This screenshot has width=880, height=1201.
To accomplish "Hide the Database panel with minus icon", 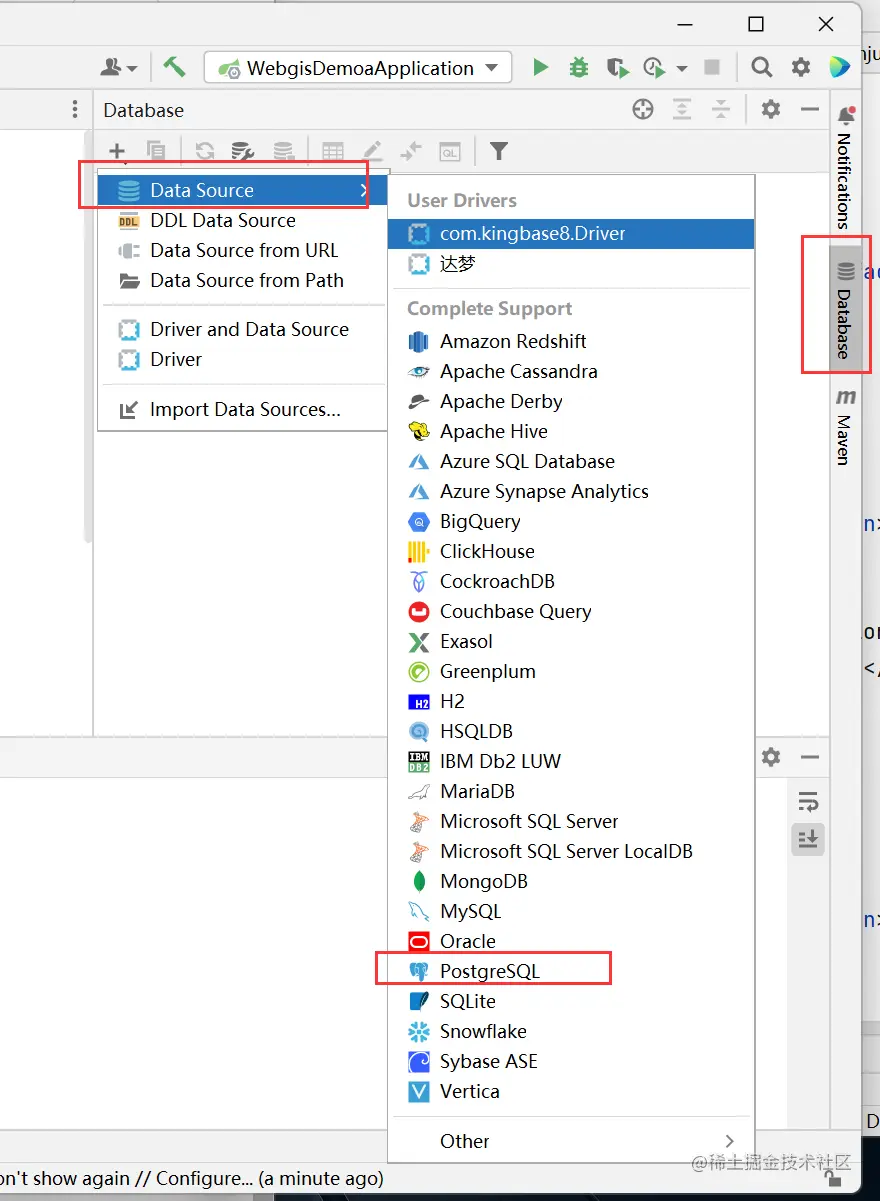I will (810, 110).
